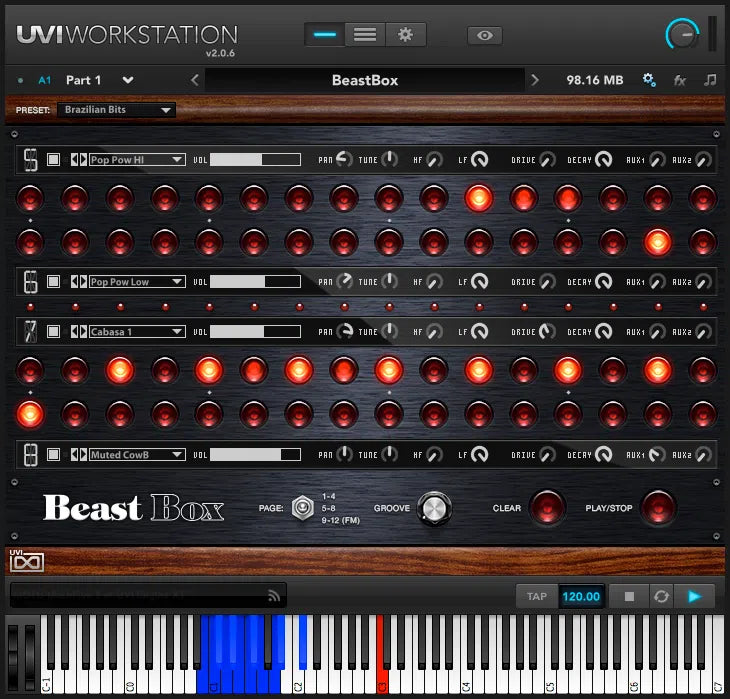Click the Groove knob
730x699 pixels.
[x=434, y=508]
